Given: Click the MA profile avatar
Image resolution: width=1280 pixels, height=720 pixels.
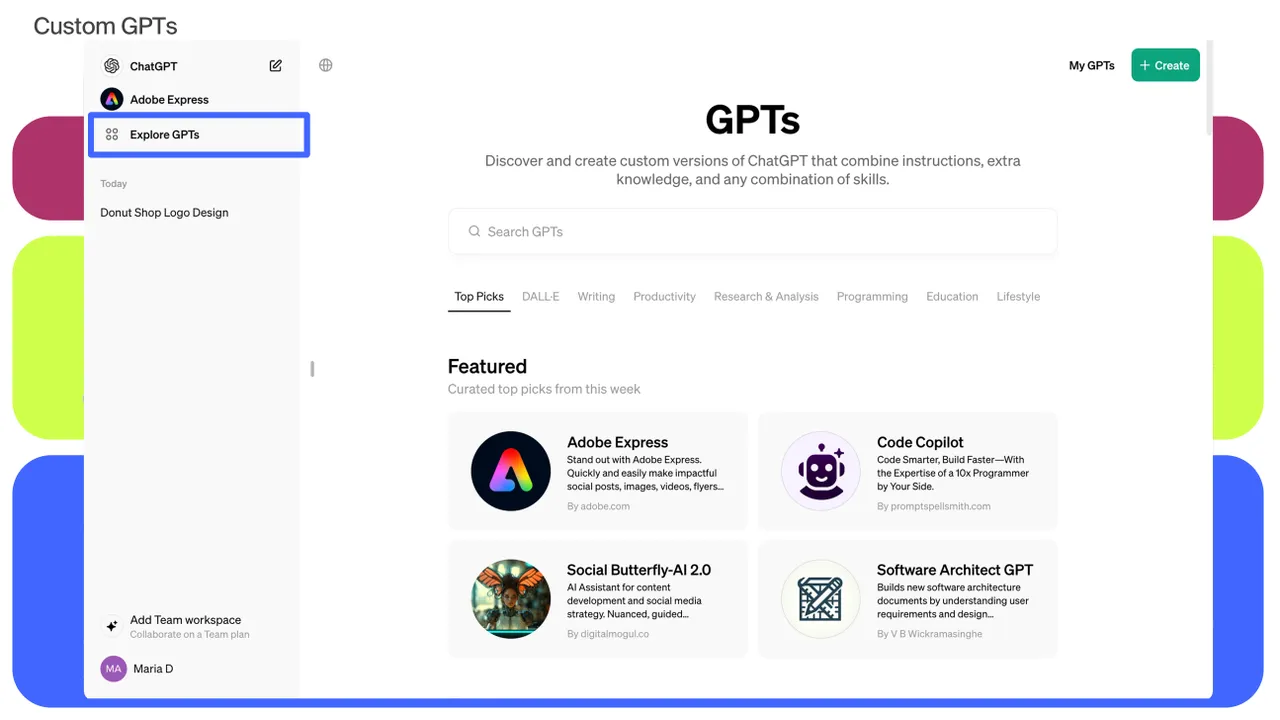Looking at the screenshot, I should click(x=114, y=668).
